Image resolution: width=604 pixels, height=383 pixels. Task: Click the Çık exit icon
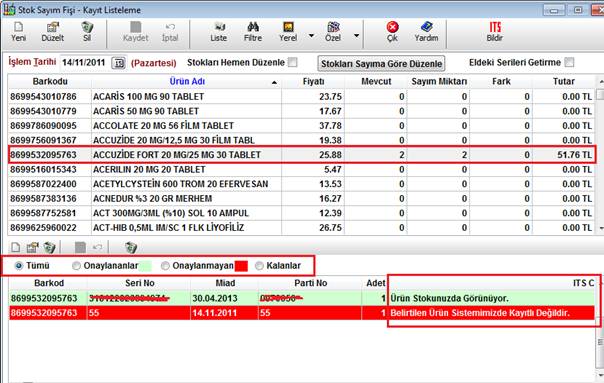tap(392, 27)
